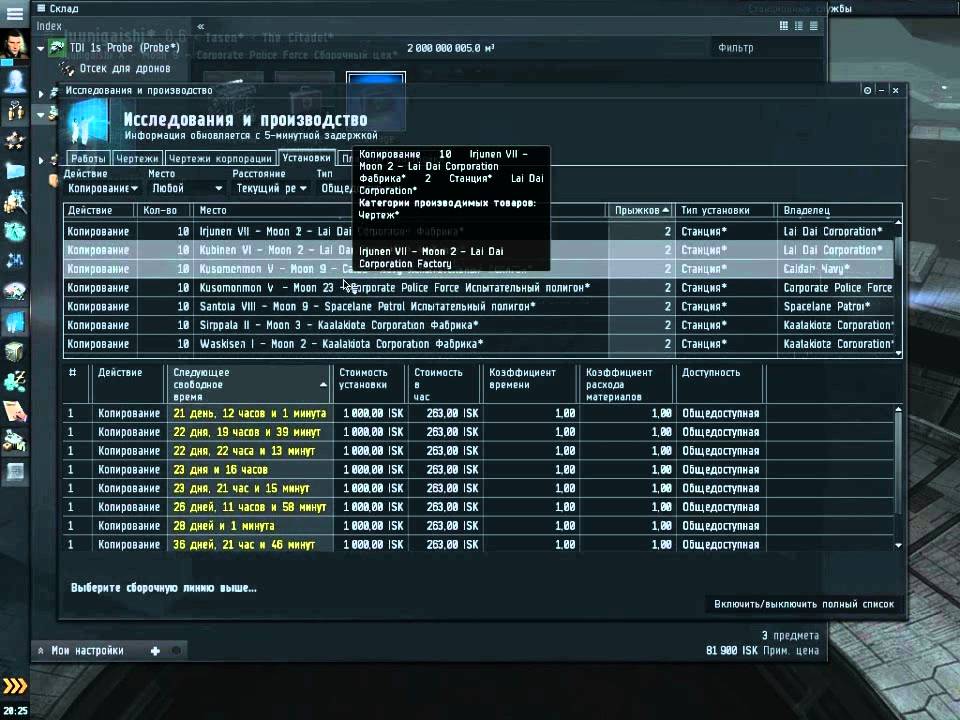The height and width of the screenshot is (720, 960).
Task: Click the 20:25 clock in sidebar
Action: [15, 711]
